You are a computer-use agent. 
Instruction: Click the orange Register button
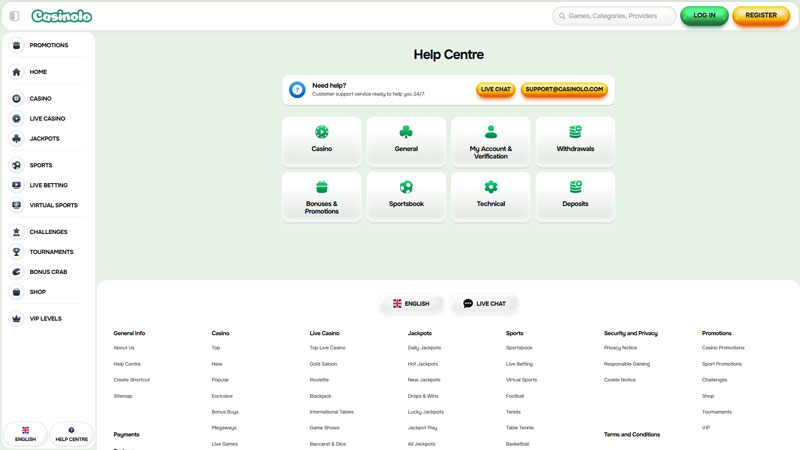[x=761, y=15]
